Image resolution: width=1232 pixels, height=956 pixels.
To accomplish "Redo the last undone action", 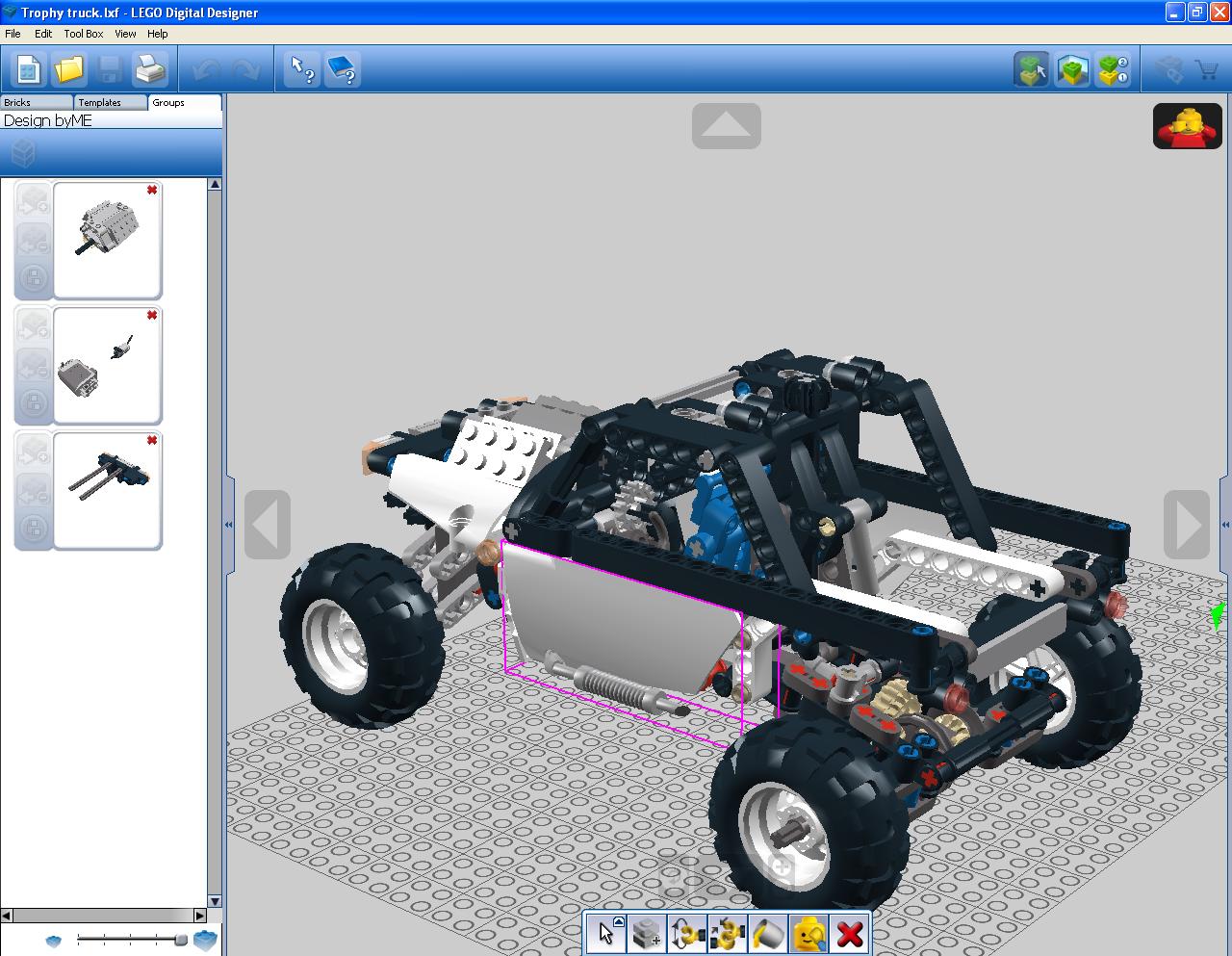I will (246, 70).
